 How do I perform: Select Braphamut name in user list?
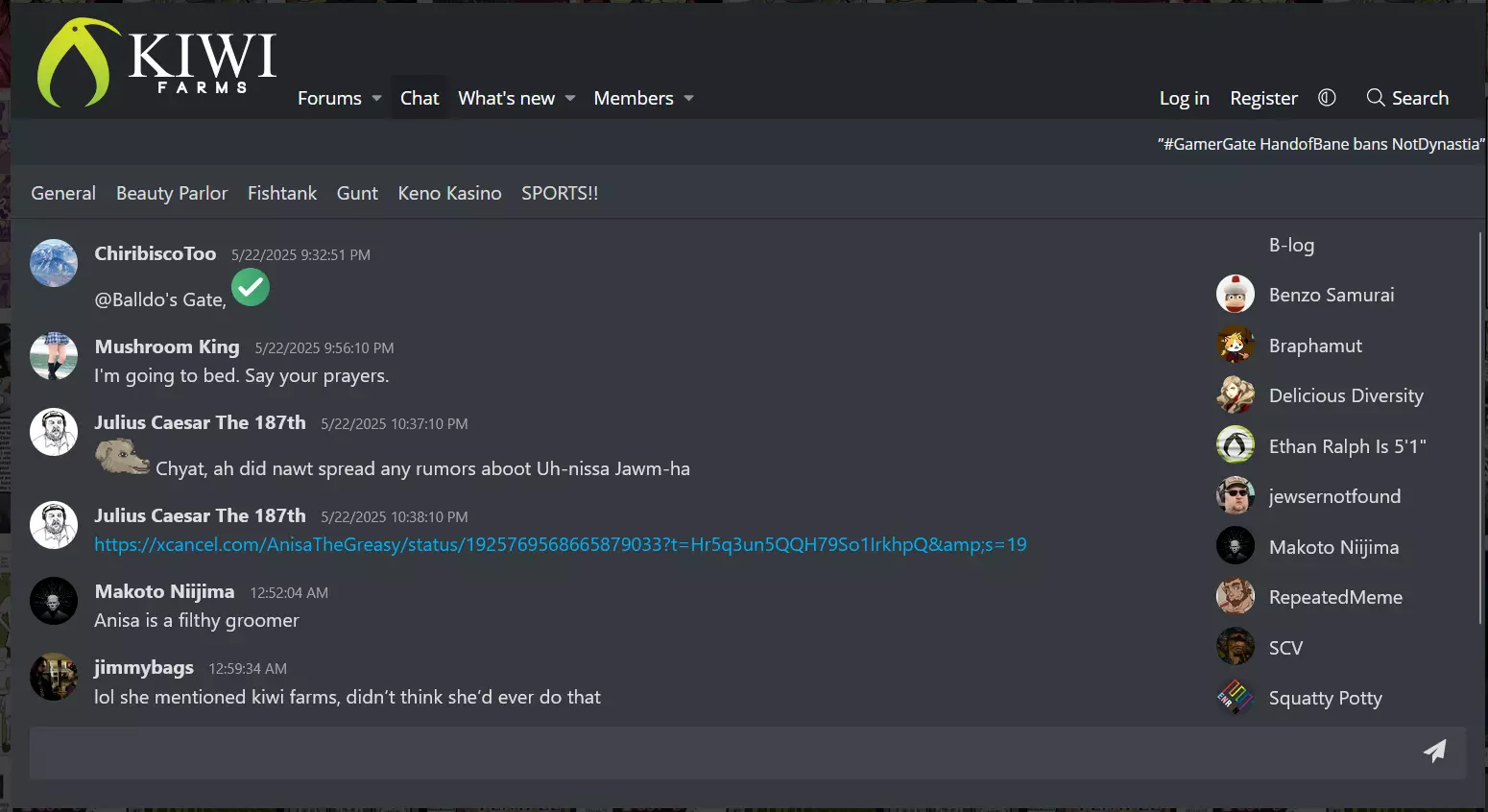pos(1315,346)
